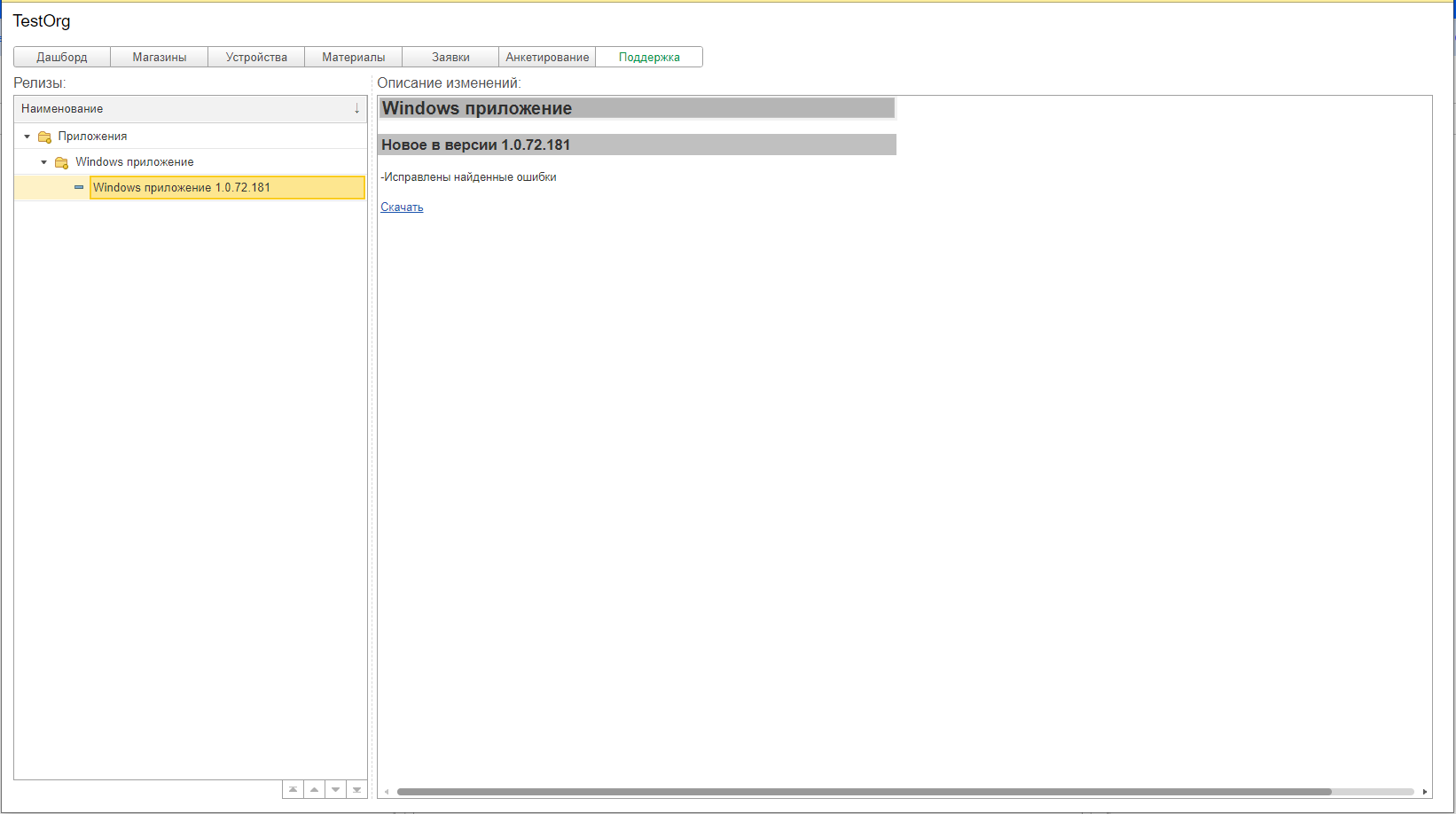Collapse the Windows приложение folder node
Viewport: 1456px width, 814px height.
[43, 162]
